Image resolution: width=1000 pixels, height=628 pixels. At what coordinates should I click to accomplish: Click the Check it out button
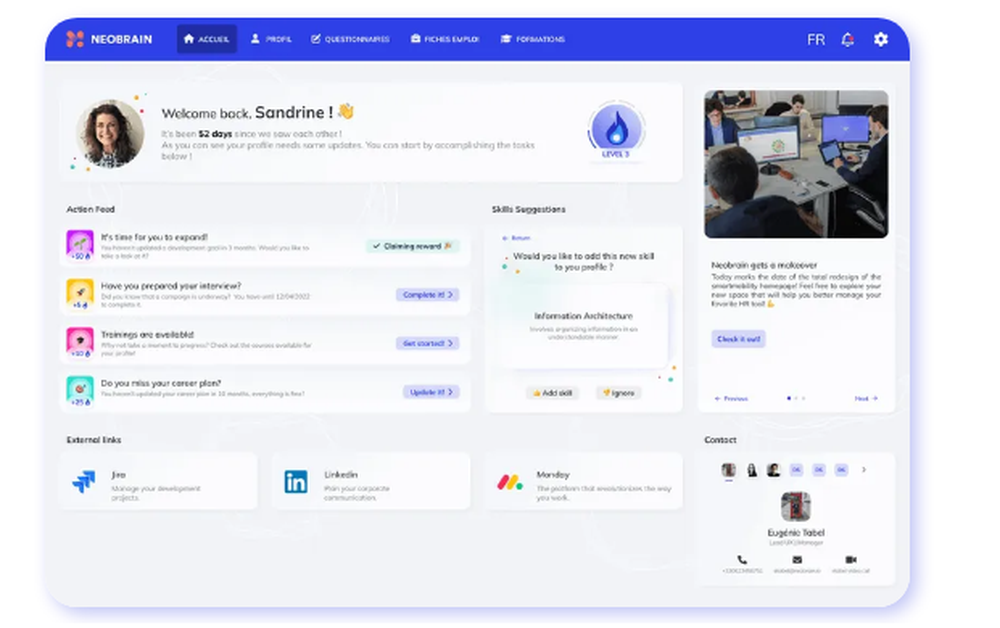click(x=738, y=339)
